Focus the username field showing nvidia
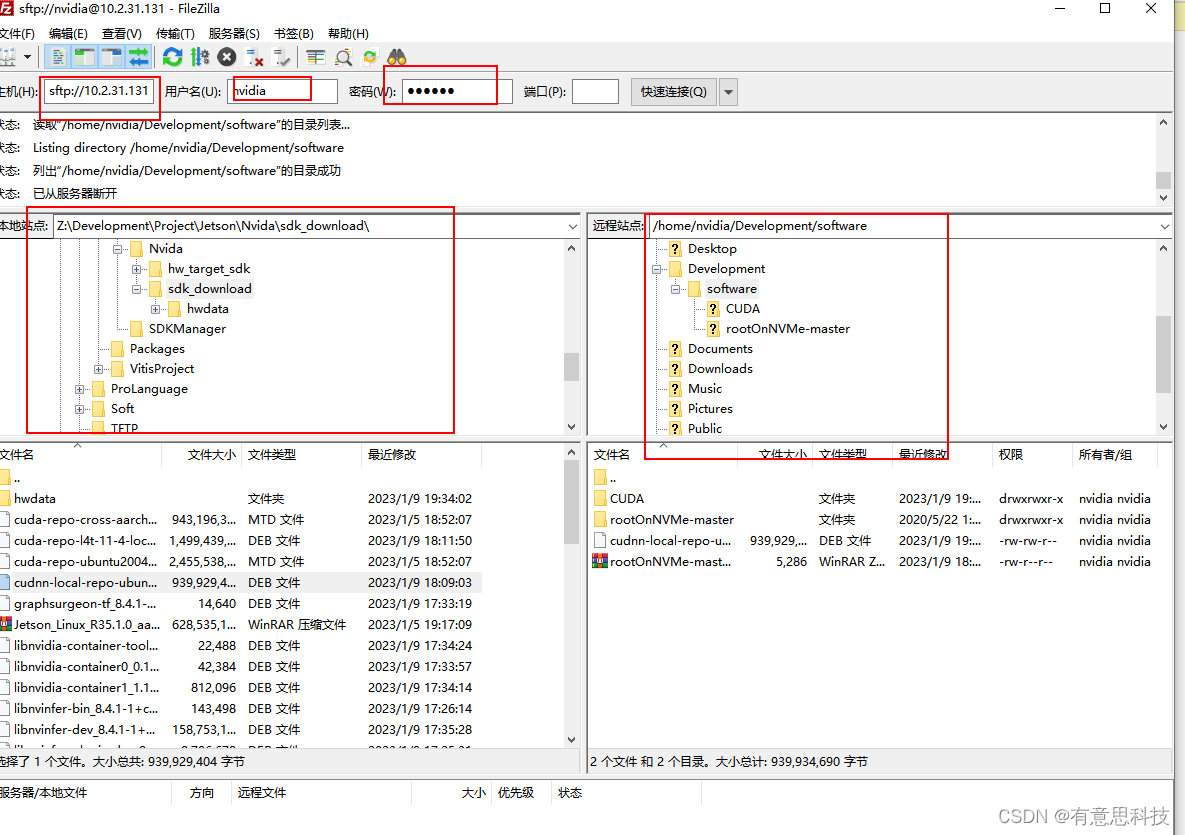 point(283,91)
